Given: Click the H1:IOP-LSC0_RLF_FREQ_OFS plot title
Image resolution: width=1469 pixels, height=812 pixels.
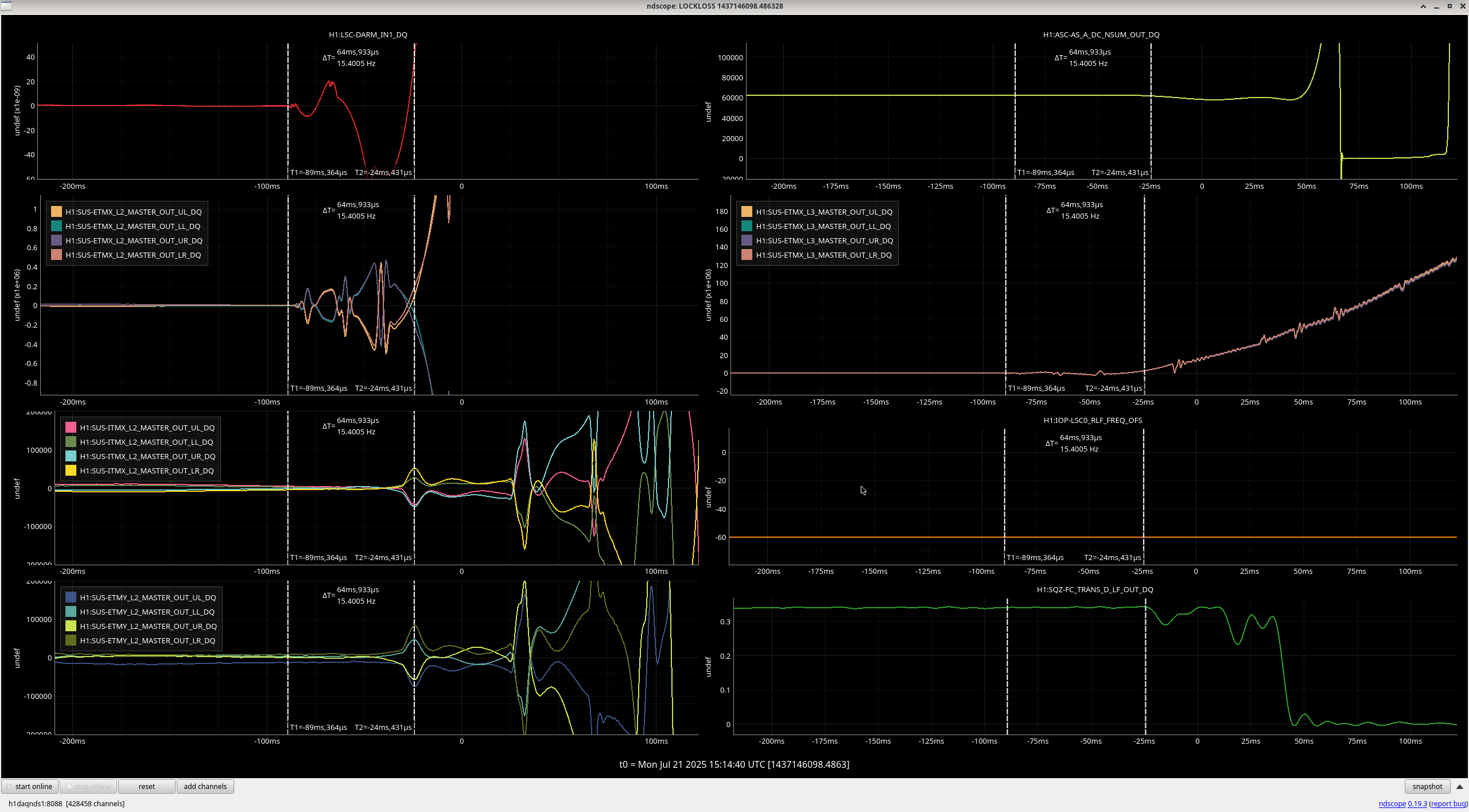Looking at the screenshot, I should (1092, 420).
